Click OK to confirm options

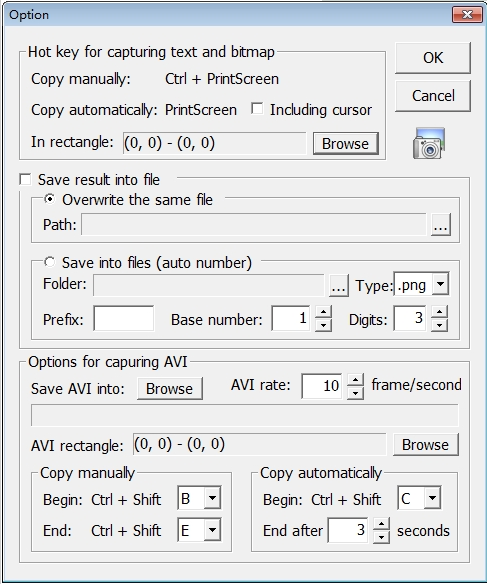tap(433, 58)
